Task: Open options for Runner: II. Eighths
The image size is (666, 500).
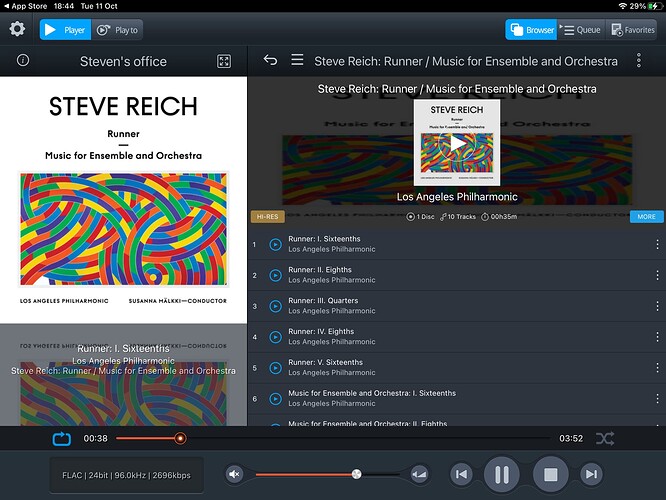Action: (657, 275)
